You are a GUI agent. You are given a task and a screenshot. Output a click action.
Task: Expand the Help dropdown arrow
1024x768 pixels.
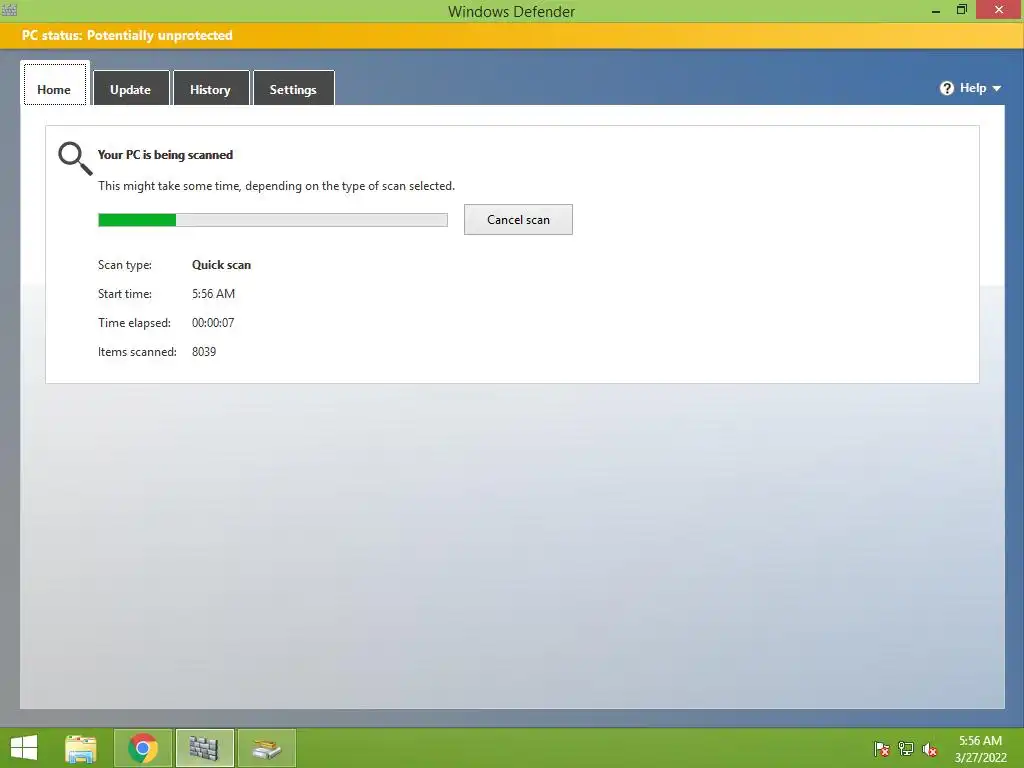(997, 88)
